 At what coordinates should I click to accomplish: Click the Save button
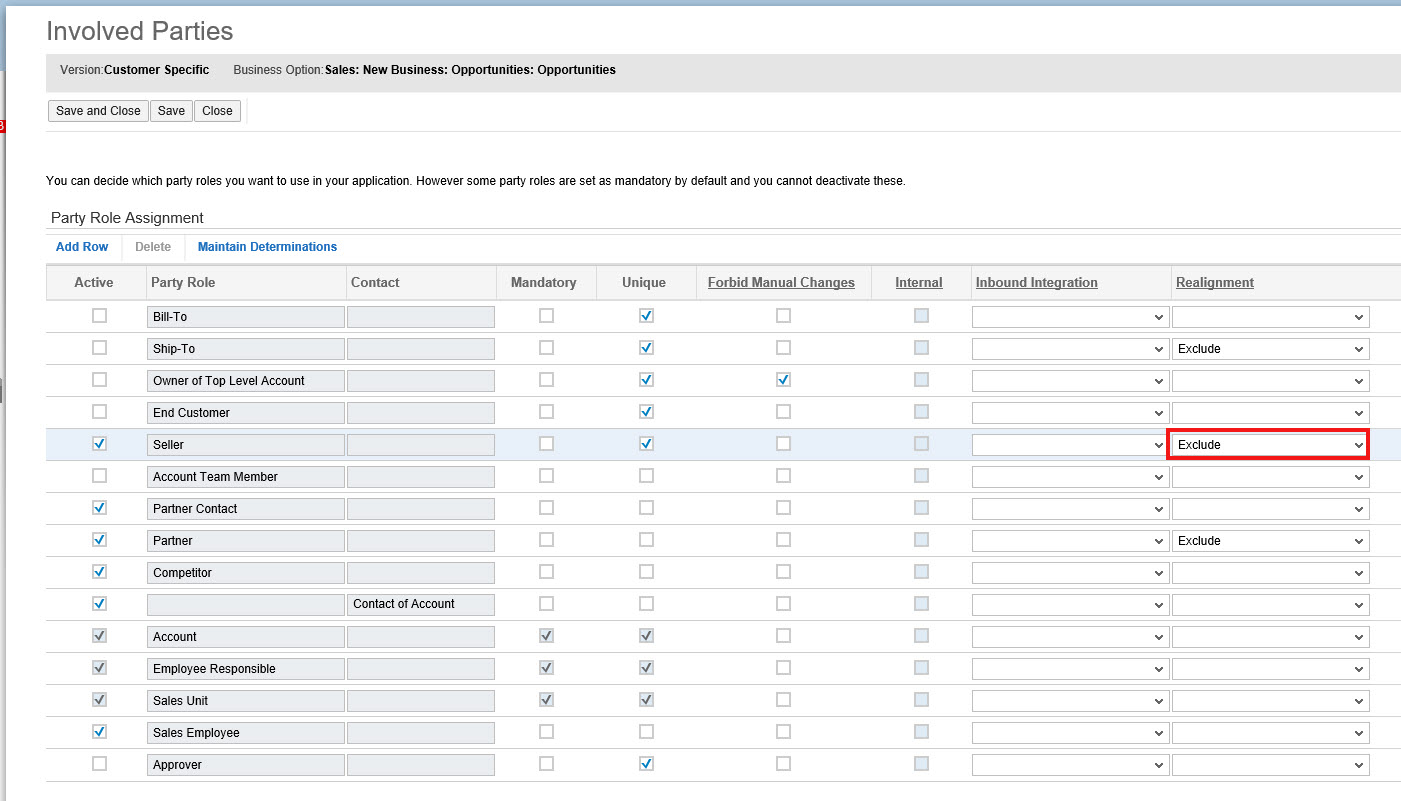[x=171, y=111]
